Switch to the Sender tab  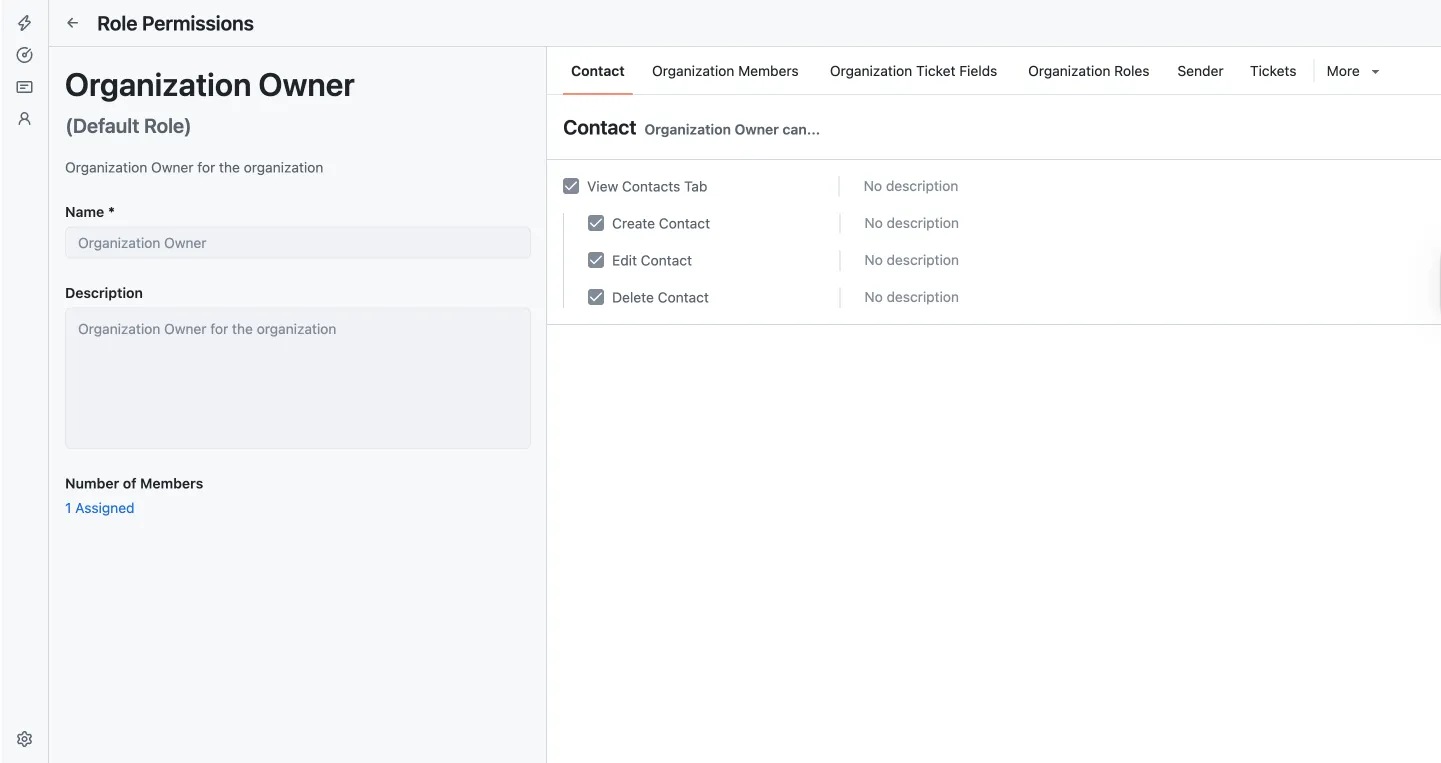(1199, 70)
